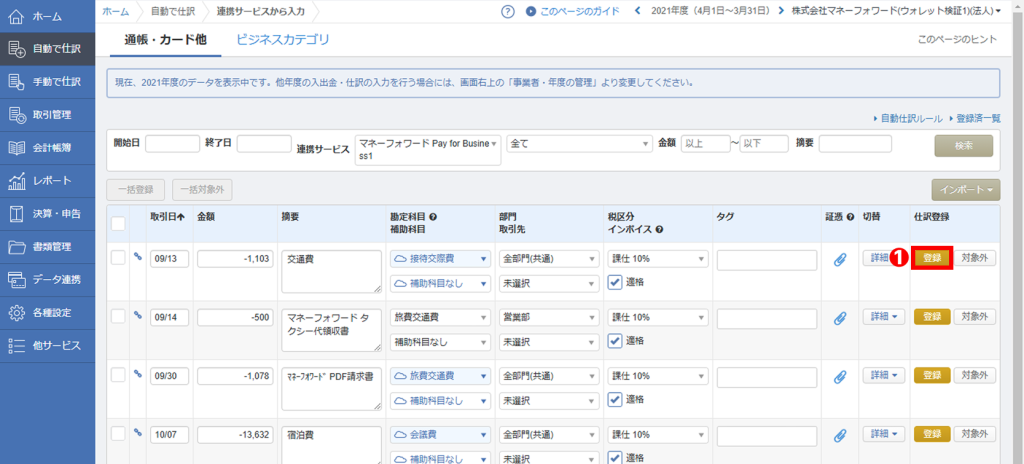Open the paperclip attachment for 10/07 row

tap(840, 435)
